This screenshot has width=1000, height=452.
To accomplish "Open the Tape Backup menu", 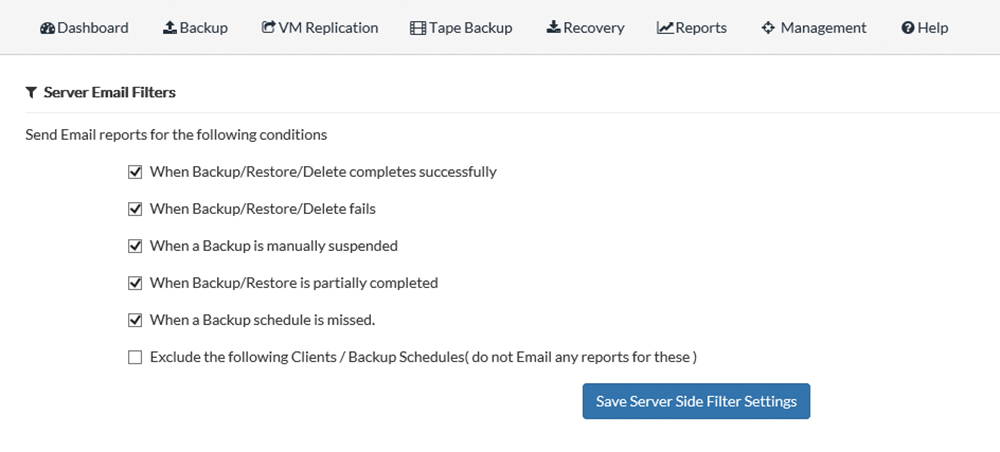I will (461, 28).
